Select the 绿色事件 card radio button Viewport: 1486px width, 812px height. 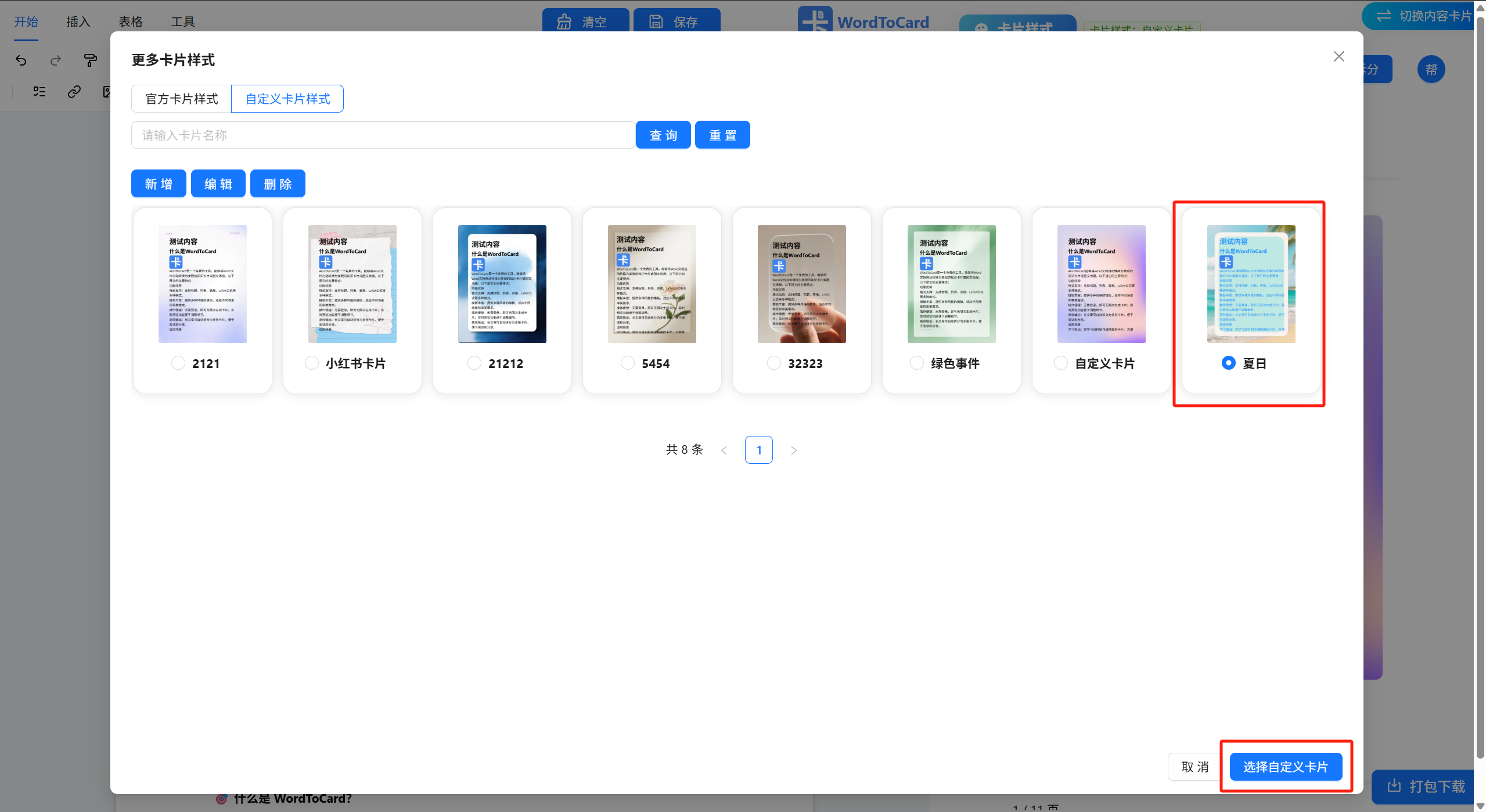pyautogui.click(x=916, y=362)
